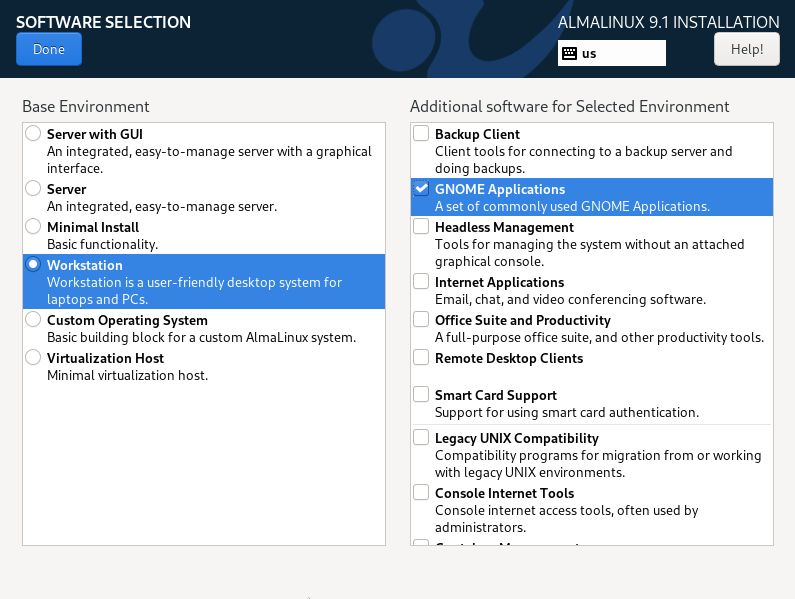The image size is (795, 599).
Task: Click the 'Internet Applications' label
Action: (499, 283)
